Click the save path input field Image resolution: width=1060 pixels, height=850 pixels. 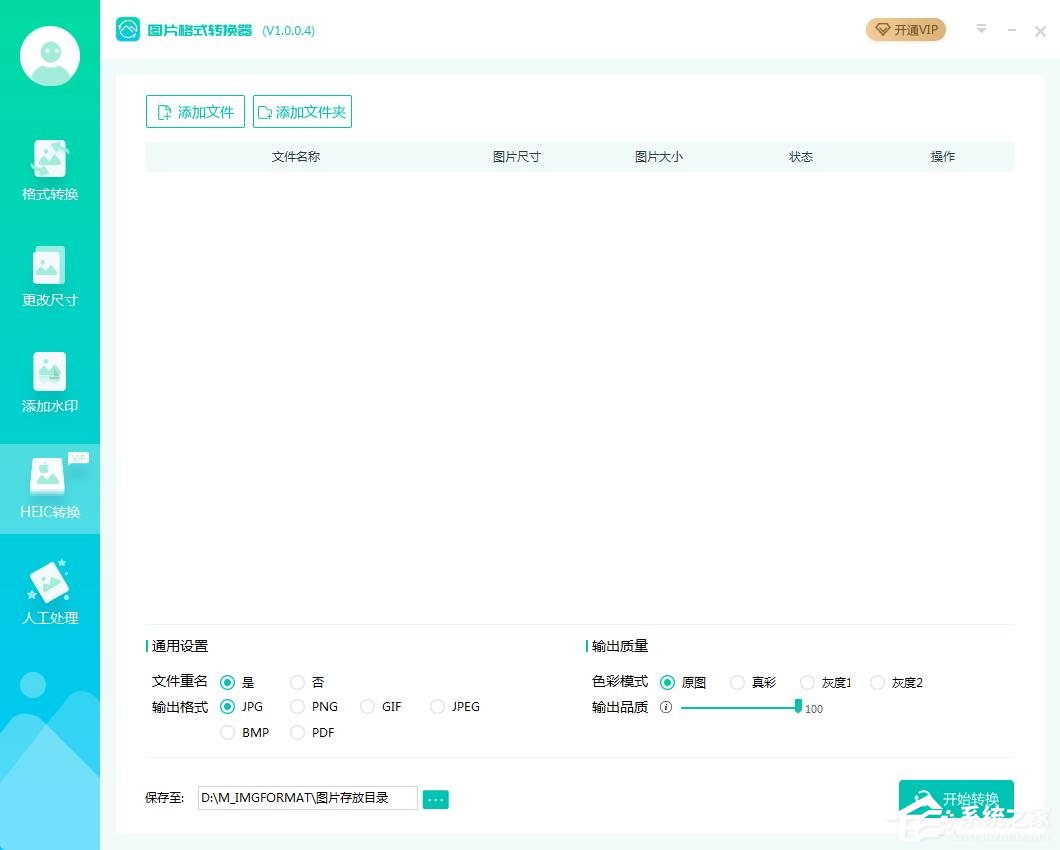click(x=305, y=798)
